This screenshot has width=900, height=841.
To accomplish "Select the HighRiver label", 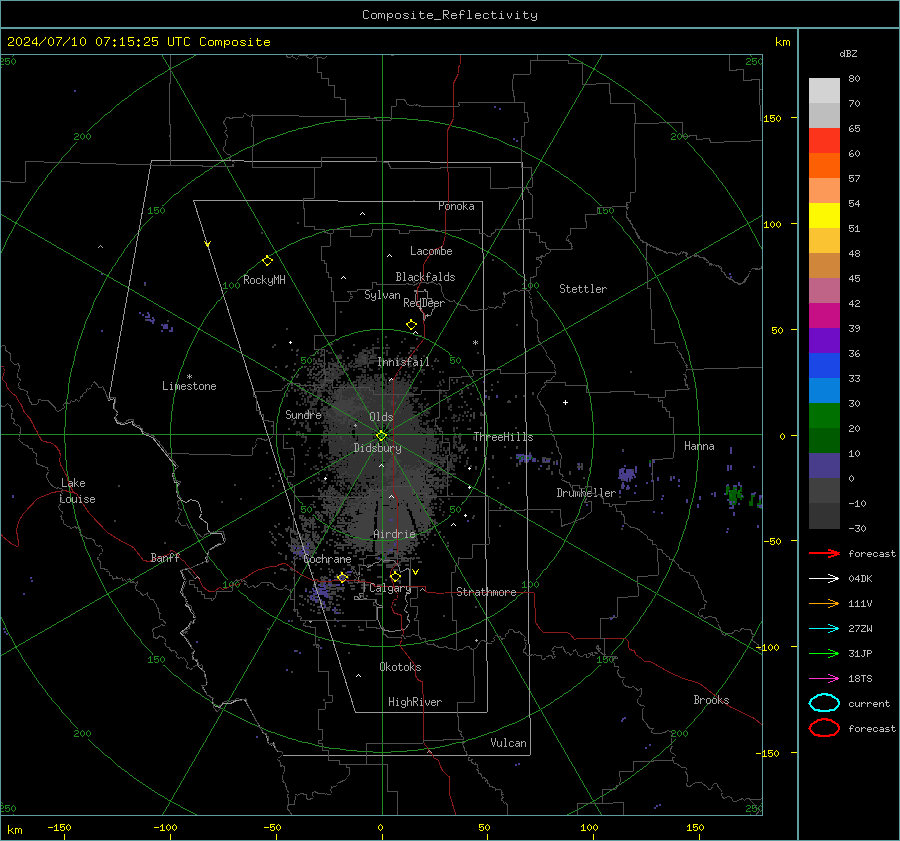I will 415,702.
